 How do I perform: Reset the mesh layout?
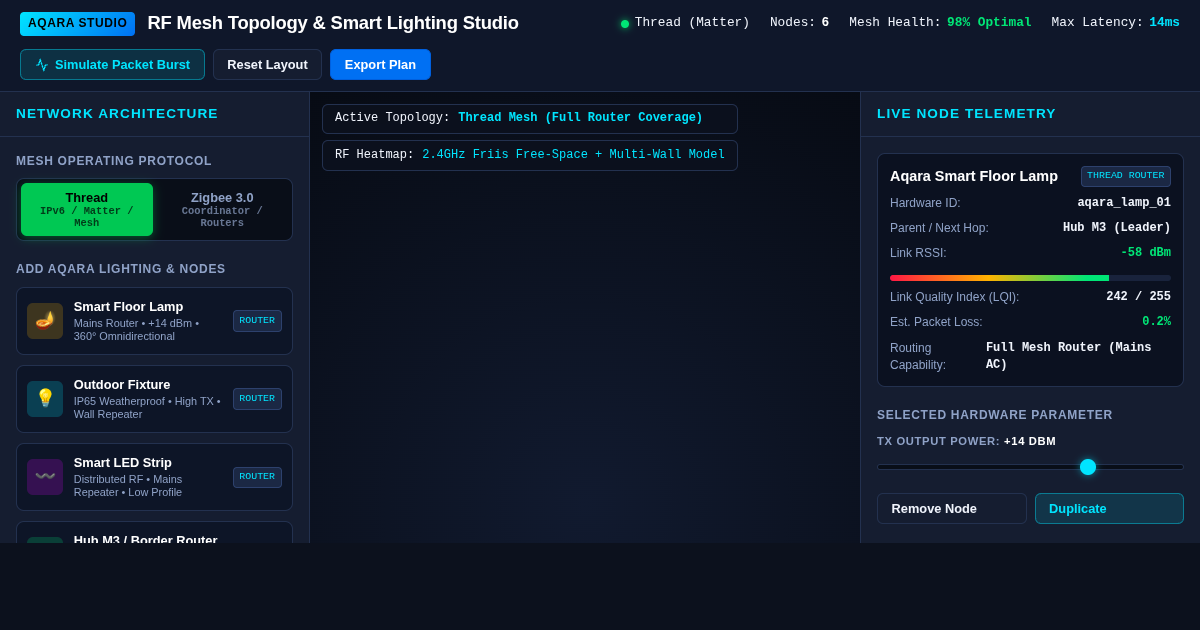click(x=267, y=65)
